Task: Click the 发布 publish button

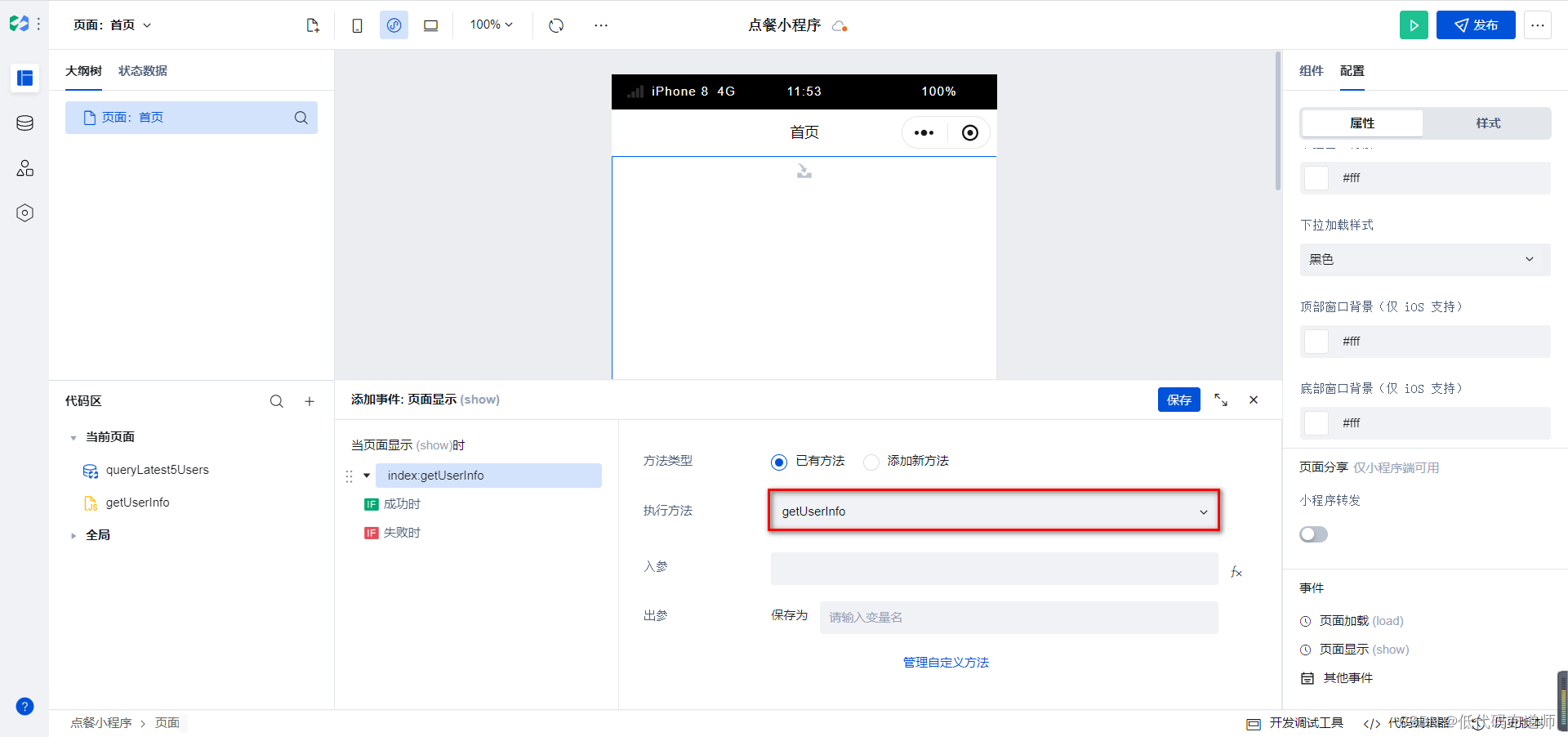Action: [1476, 25]
